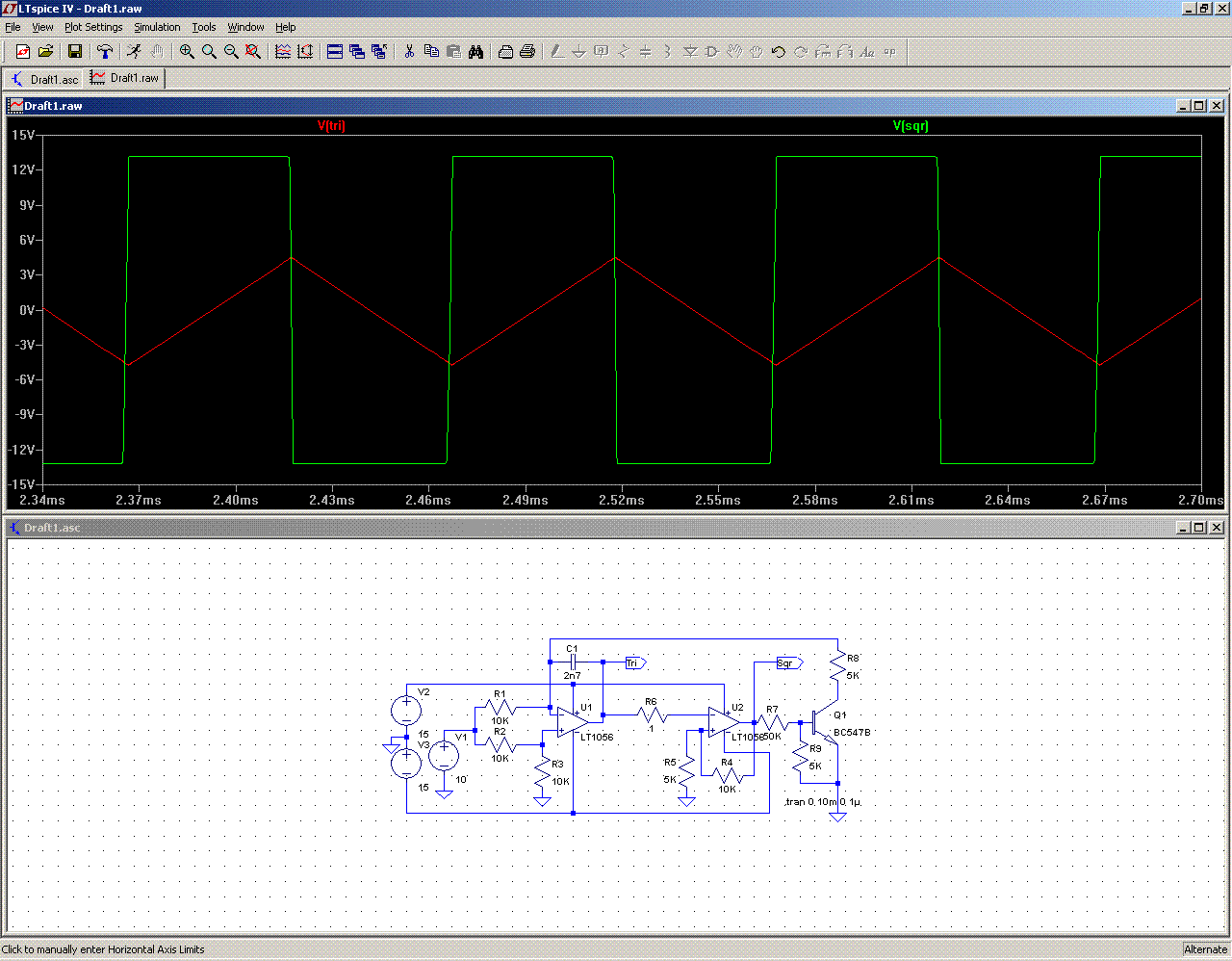Zoom to fit using the crossed magnifier icon
This screenshot has width=1232, height=961.
(x=253, y=52)
